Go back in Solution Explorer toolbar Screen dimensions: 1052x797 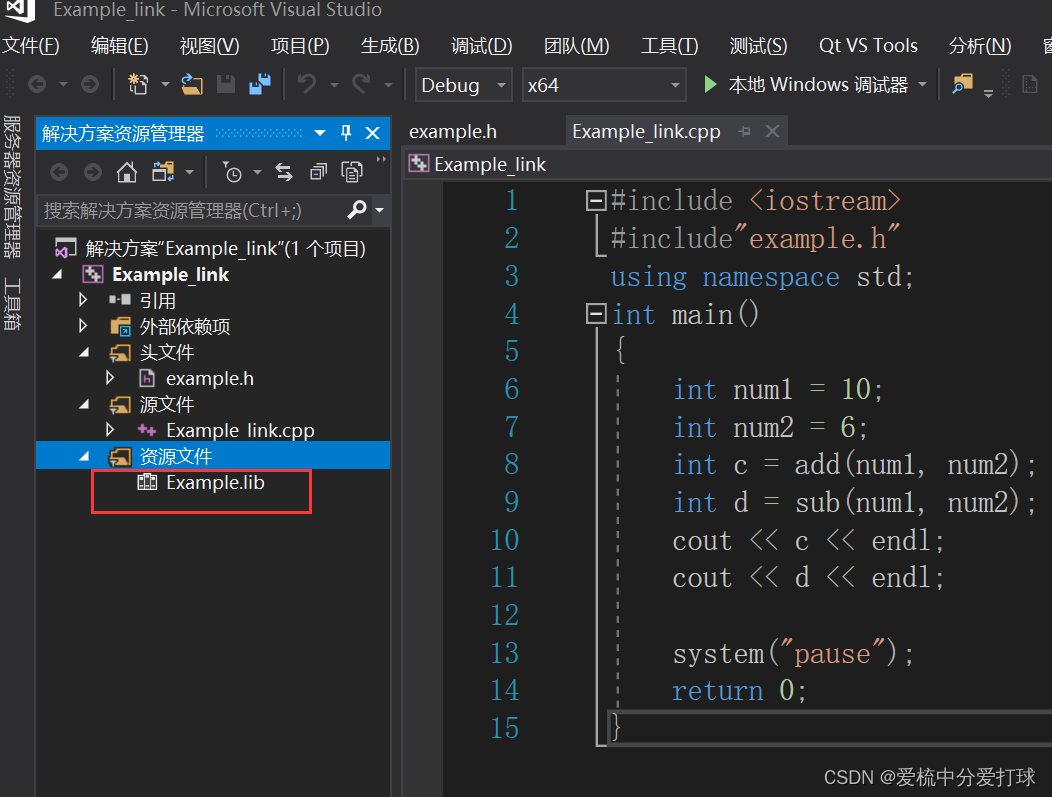pyautogui.click(x=59, y=172)
